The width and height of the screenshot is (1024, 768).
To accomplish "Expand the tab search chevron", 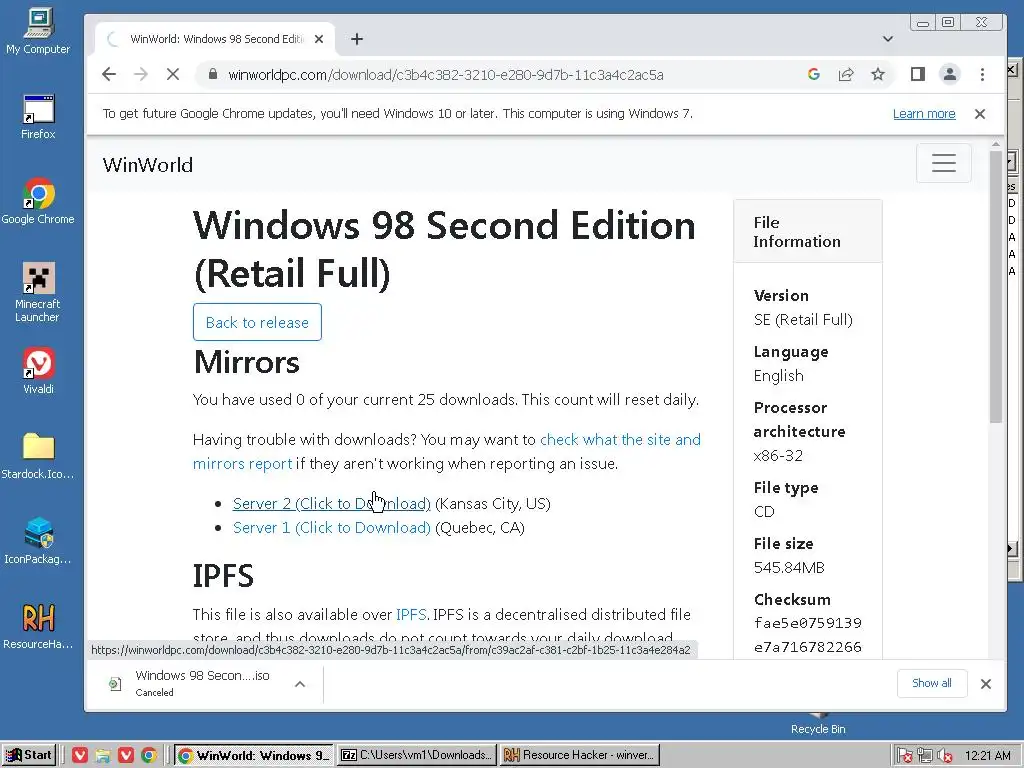I will pyautogui.click(x=888, y=39).
